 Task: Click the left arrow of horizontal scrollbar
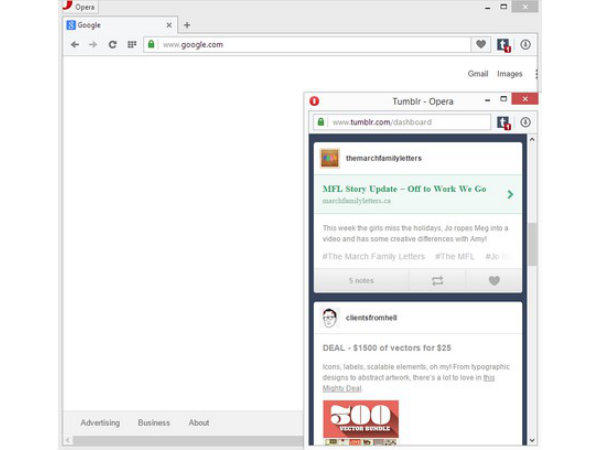tap(68, 440)
